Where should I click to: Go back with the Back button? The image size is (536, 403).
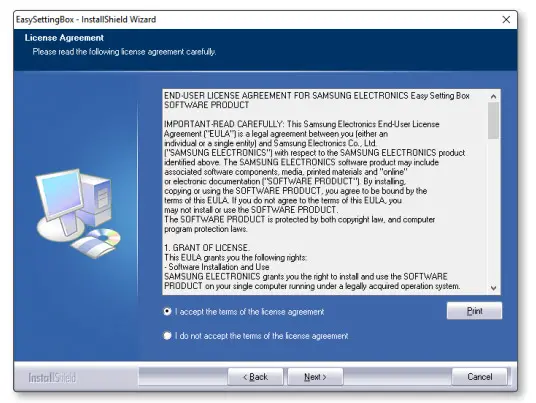[255, 377]
